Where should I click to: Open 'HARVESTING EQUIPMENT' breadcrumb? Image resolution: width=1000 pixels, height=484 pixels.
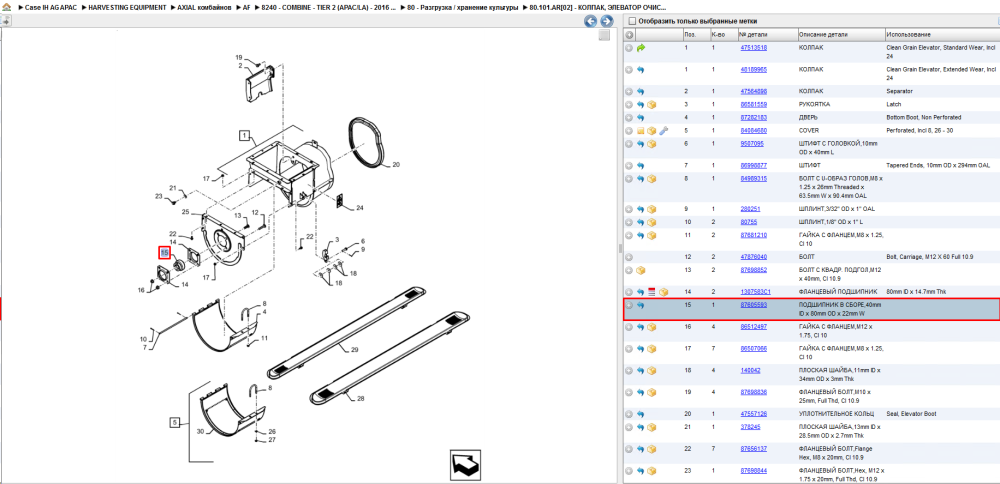pyautogui.click(x=128, y=8)
